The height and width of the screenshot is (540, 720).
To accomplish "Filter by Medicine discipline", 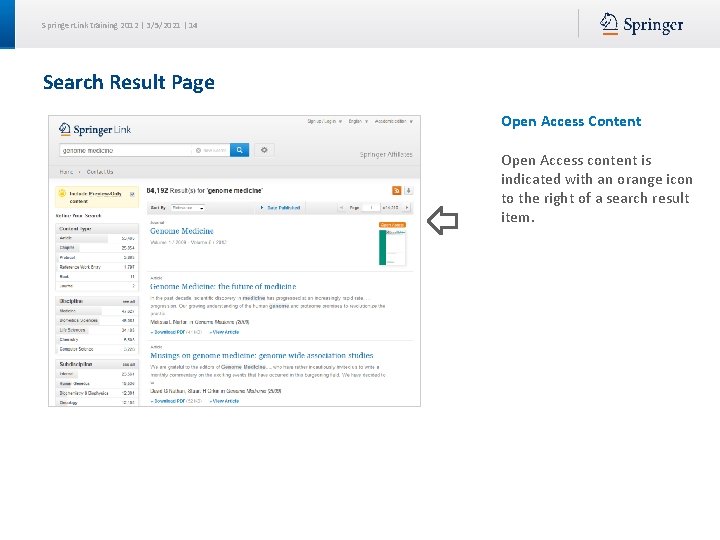I will tap(97, 311).
